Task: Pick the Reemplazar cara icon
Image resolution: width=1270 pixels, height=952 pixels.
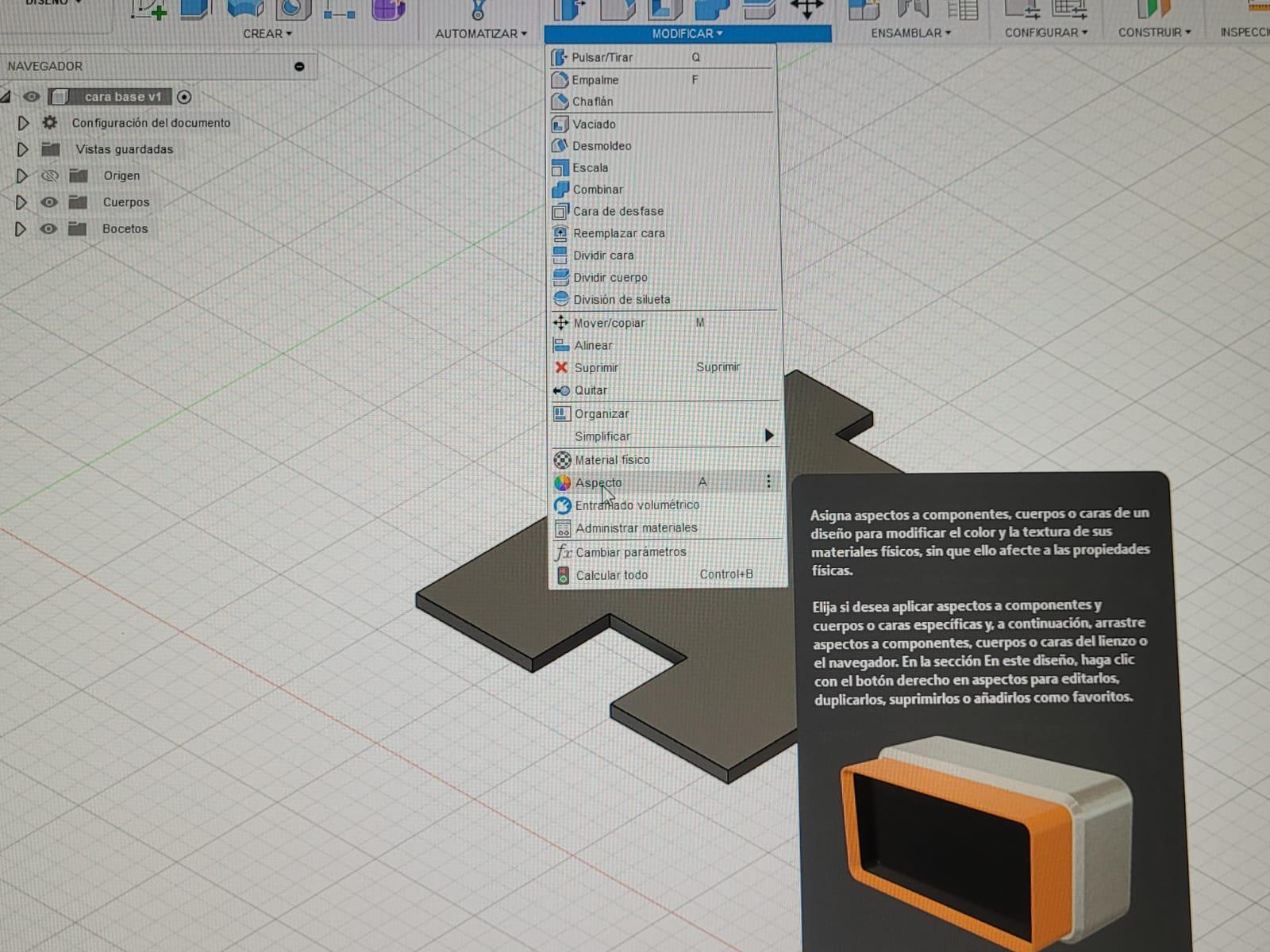Action: (560, 233)
